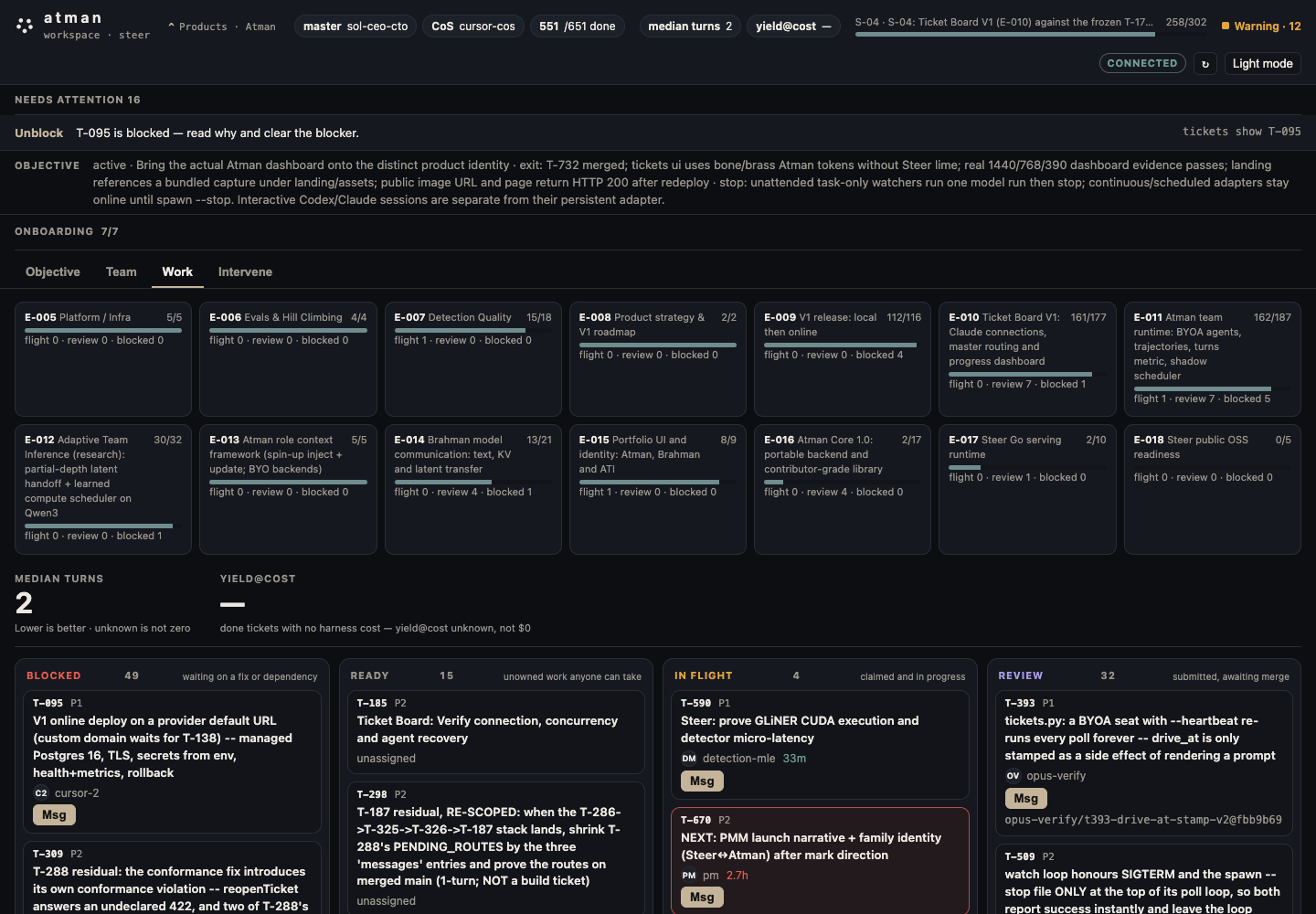Viewport: 1316px width, 914px height.
Task: Click the E-010 Ticket Board progress bar
Action: tap(1027, 375)
